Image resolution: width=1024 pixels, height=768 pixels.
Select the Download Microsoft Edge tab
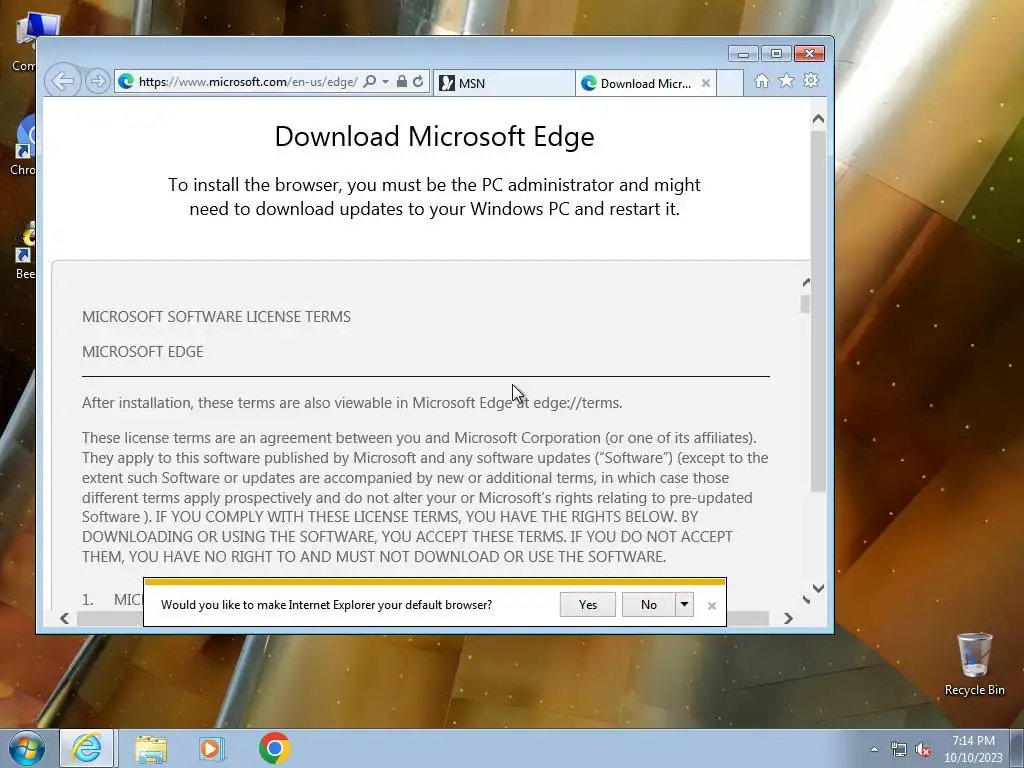pos(645,83)
